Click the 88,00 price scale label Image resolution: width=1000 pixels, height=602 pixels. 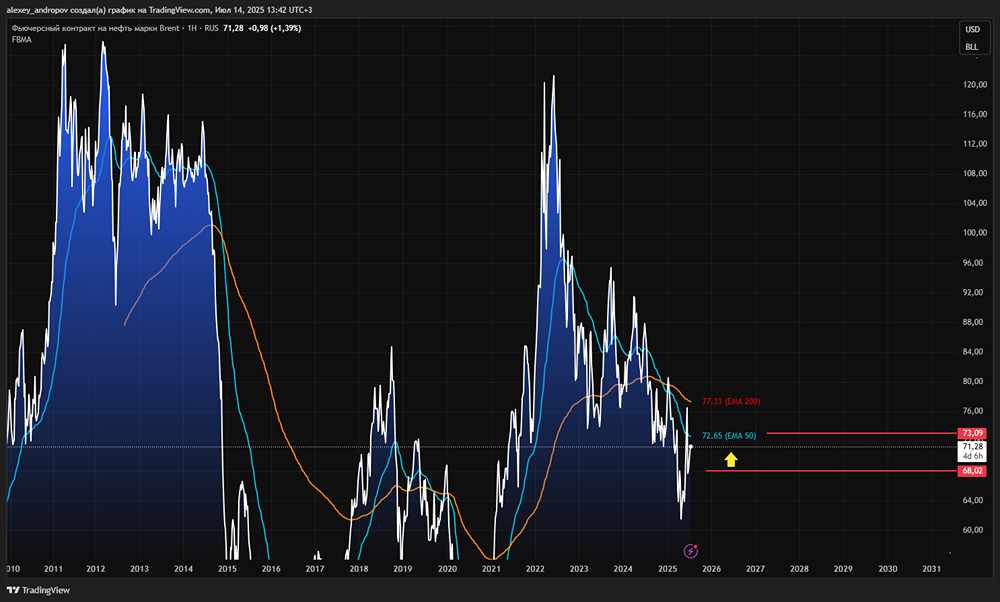[x=974, y=322]
